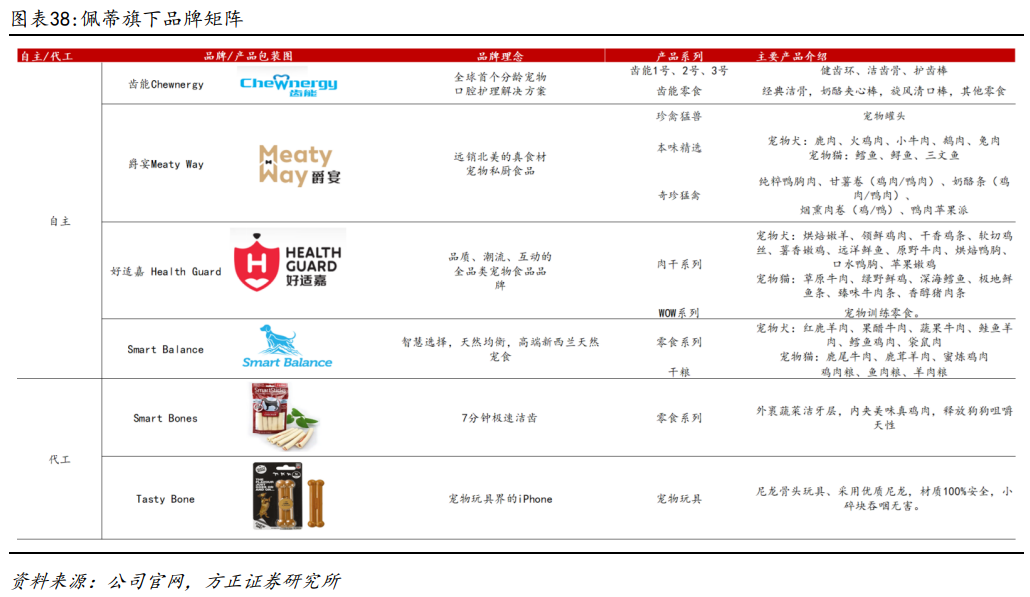The width and height of the screenshot is (1030, 597).
Task: Click the concept text 品质、潮流、互动的
Action: pos(500,256)
